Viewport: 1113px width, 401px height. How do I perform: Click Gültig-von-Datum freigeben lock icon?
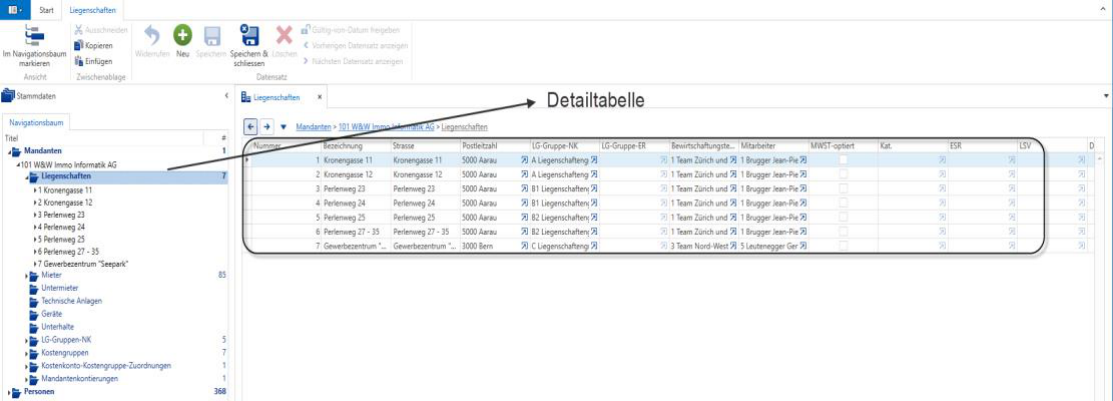305,30
